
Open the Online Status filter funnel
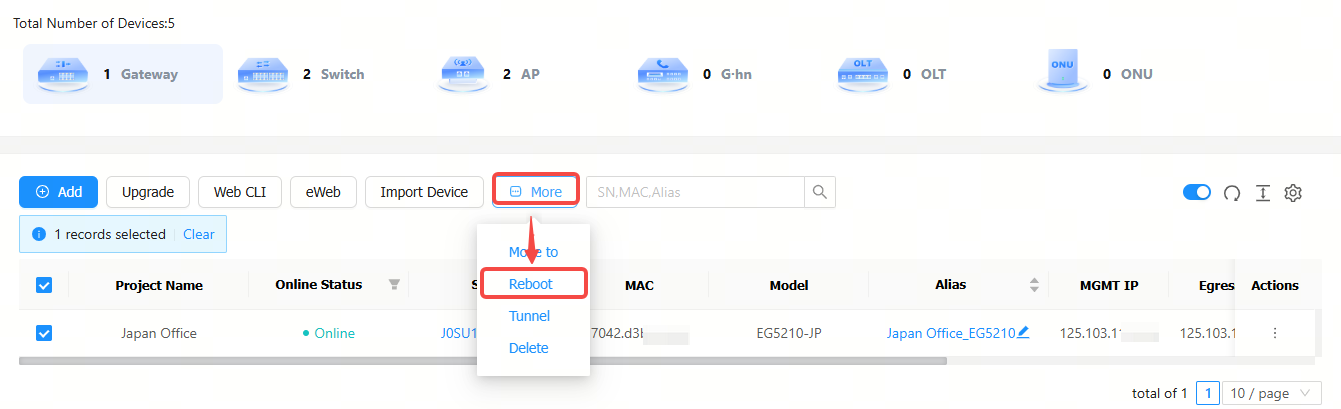coord(394,285)
